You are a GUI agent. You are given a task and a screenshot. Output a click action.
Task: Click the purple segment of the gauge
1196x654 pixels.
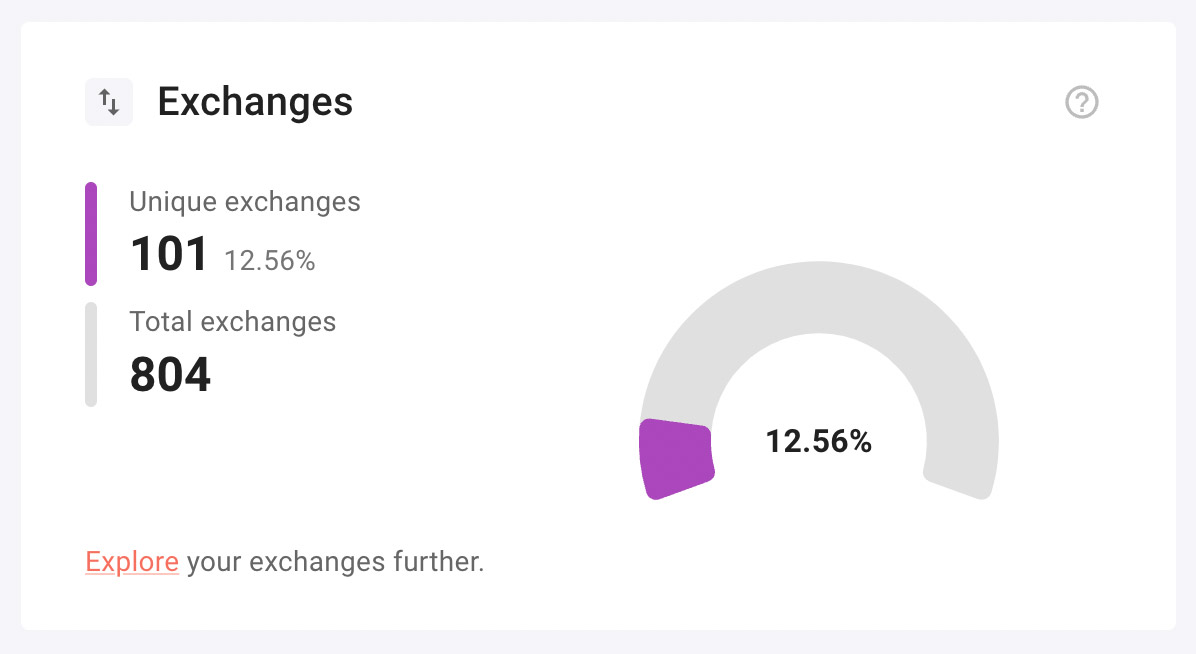(676, 459)
